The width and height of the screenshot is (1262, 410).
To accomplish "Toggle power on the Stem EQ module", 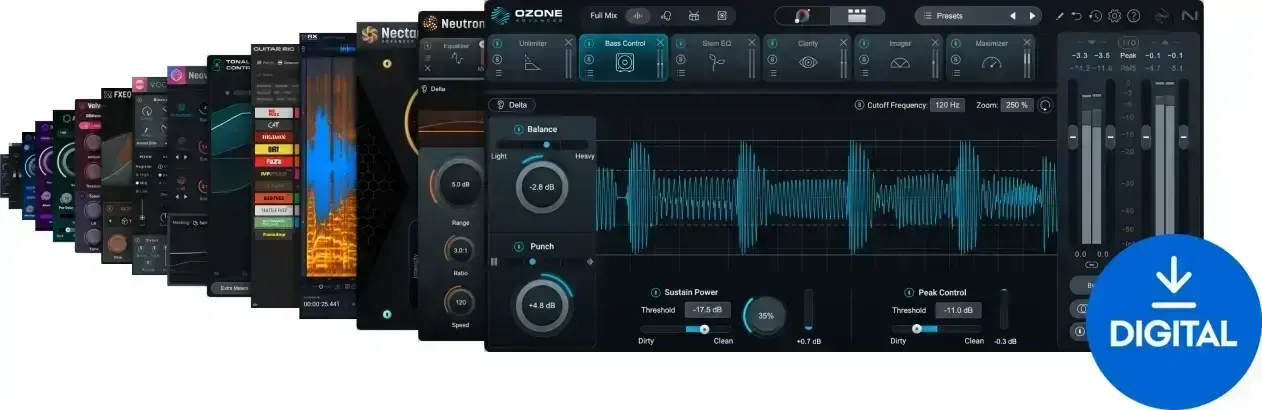I will coord(680,44).
